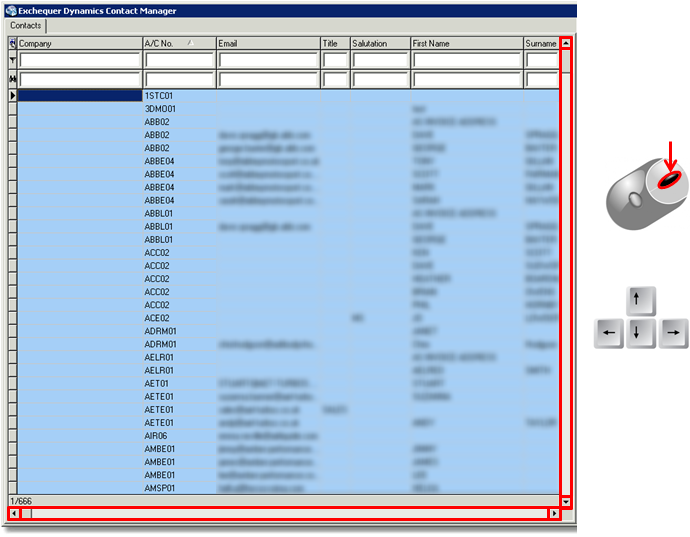Focus the Salutation search box in binoculars row
The image size is (690, 537).
tap(381, 80)
